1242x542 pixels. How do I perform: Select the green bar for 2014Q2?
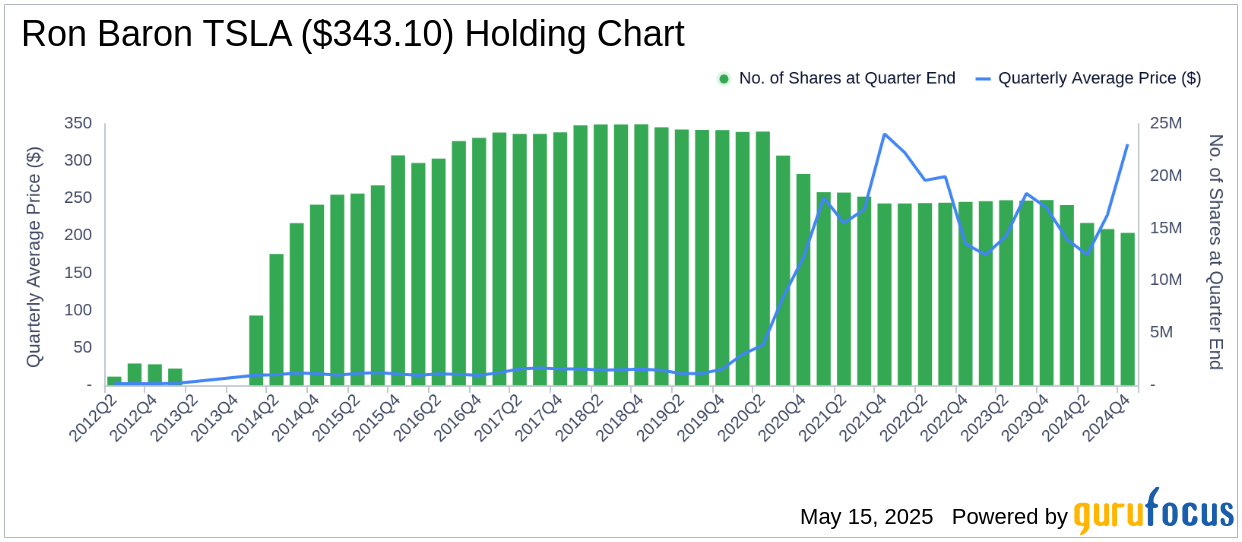pos(277,320)
